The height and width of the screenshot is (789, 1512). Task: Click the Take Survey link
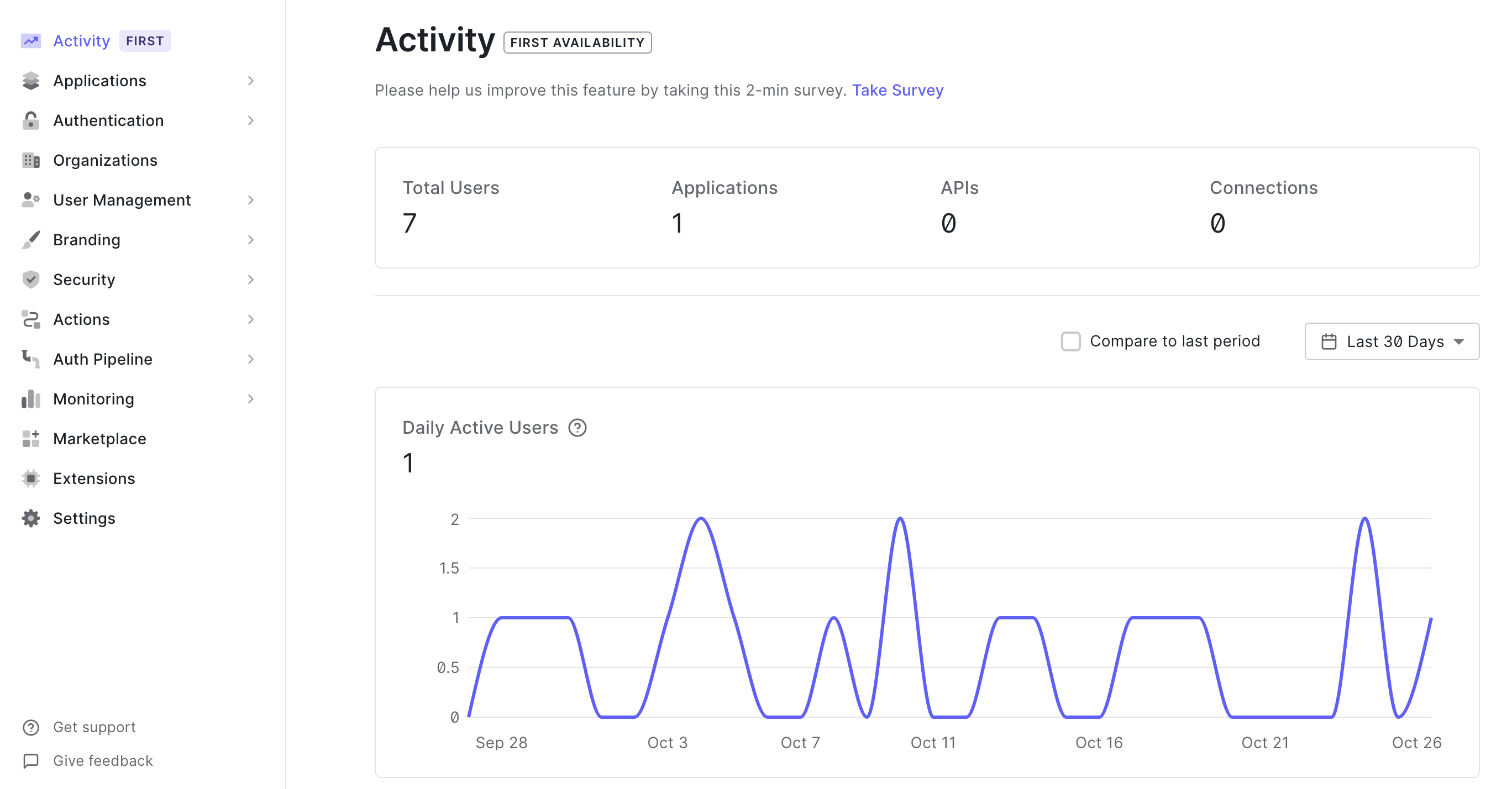(897, 90)
